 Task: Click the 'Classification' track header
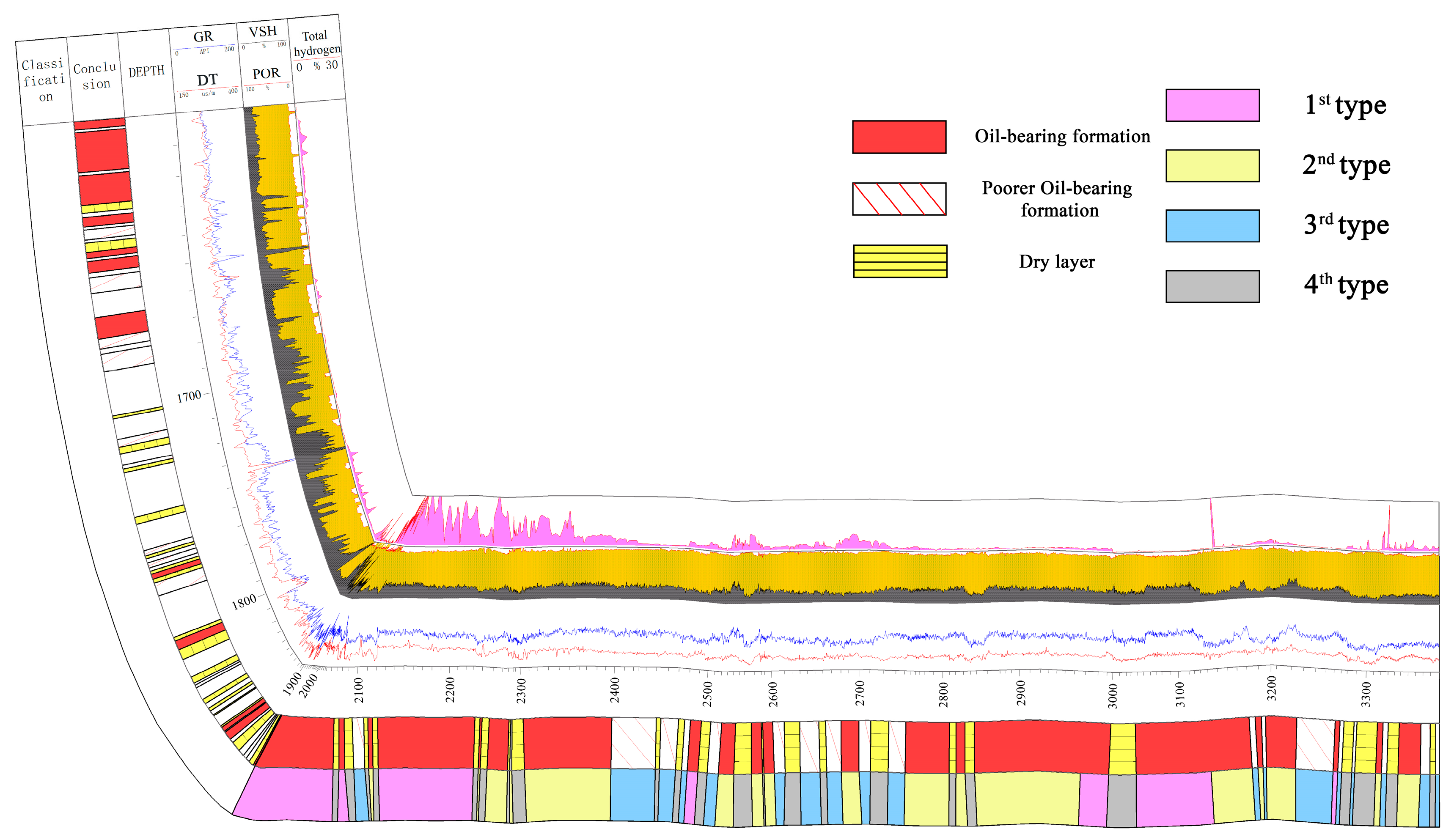pyautogui.click(x=44, y=80)
